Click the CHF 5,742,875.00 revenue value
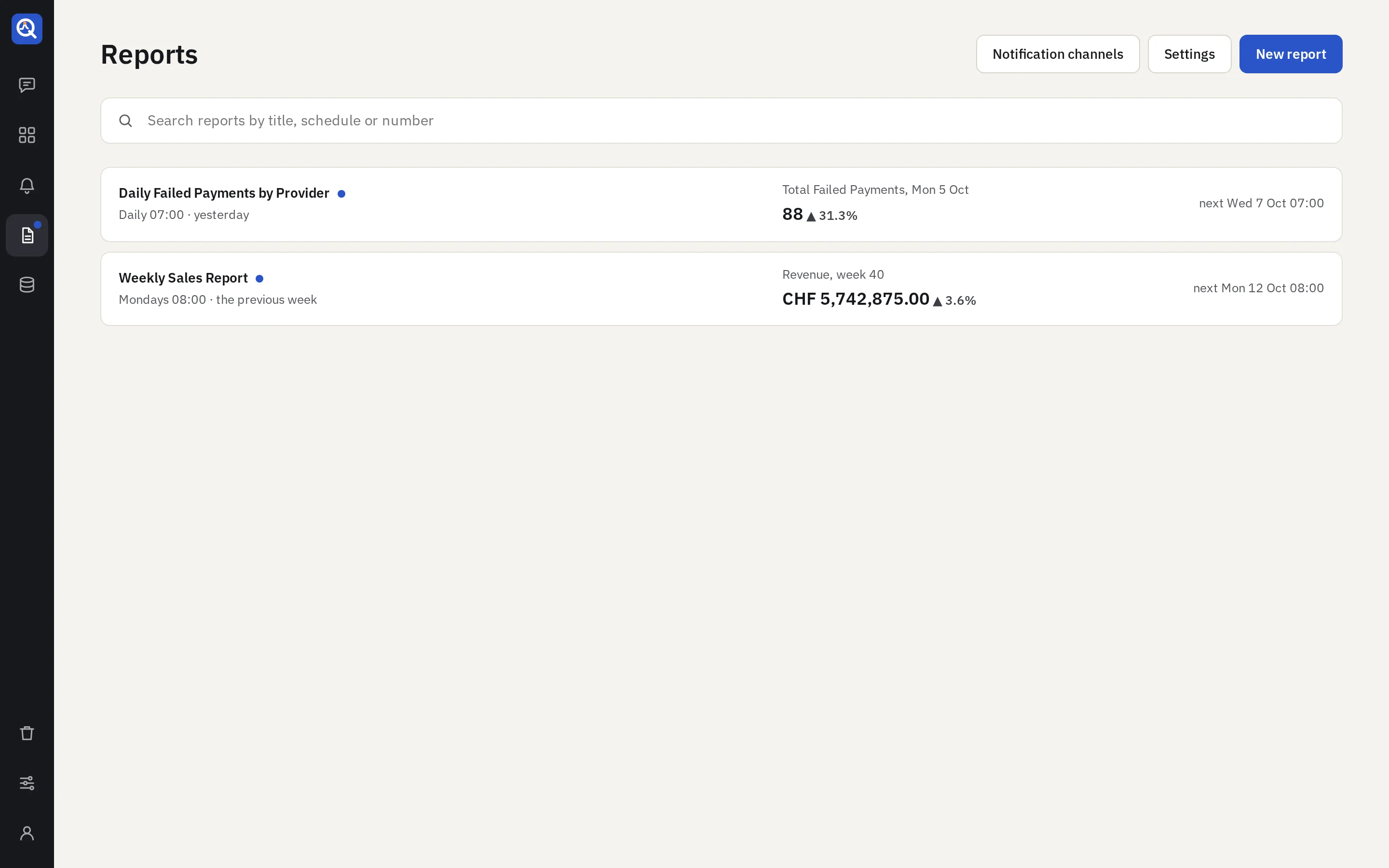 pos(856,298)
